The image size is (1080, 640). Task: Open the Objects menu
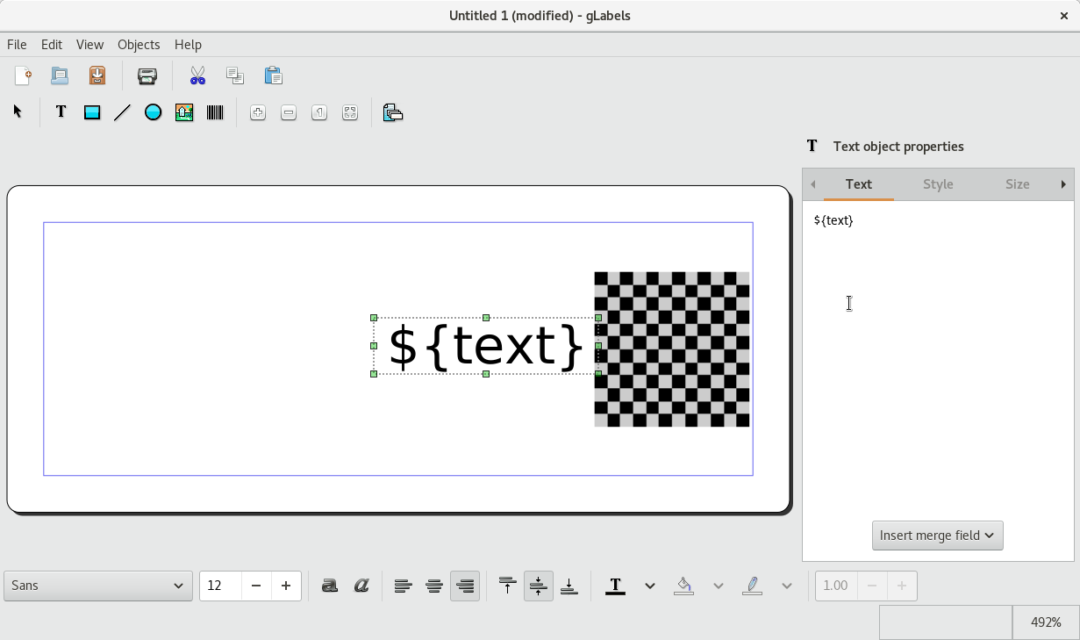click(x=138, y=44)
